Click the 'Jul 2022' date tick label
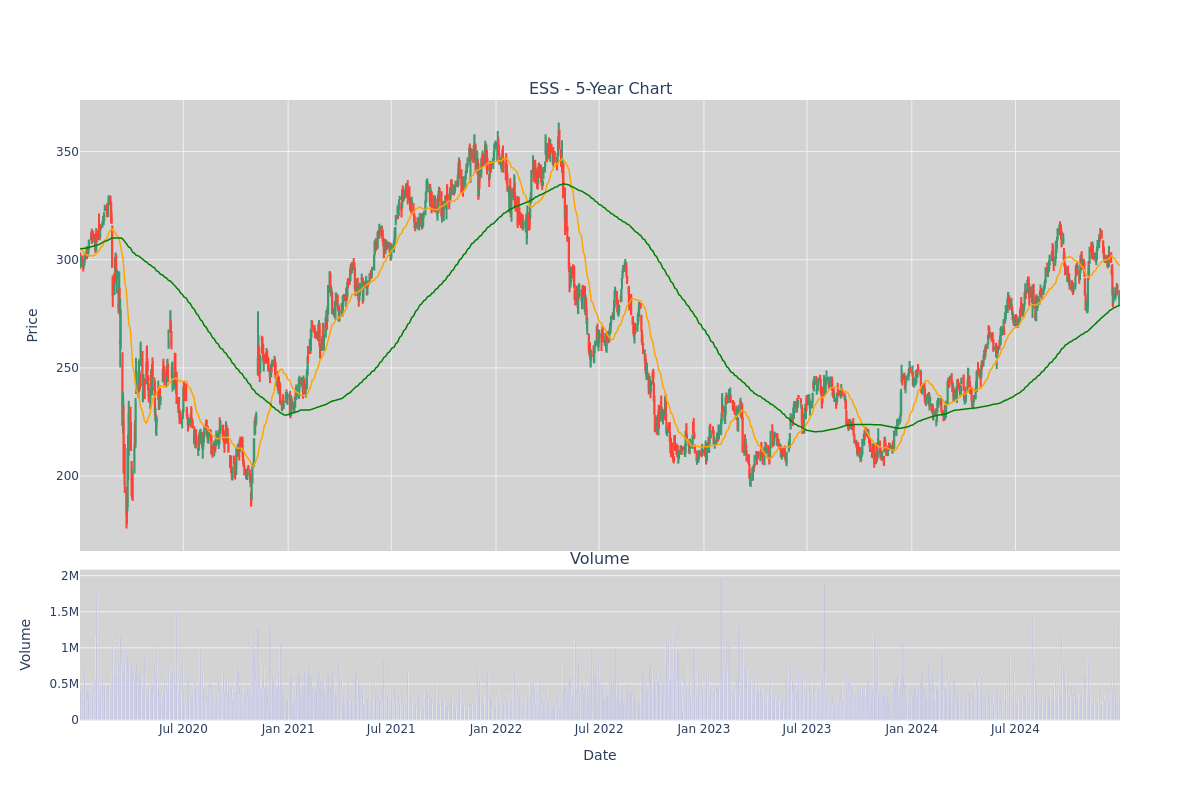1200x800 pixels. [x=599, y=729]
